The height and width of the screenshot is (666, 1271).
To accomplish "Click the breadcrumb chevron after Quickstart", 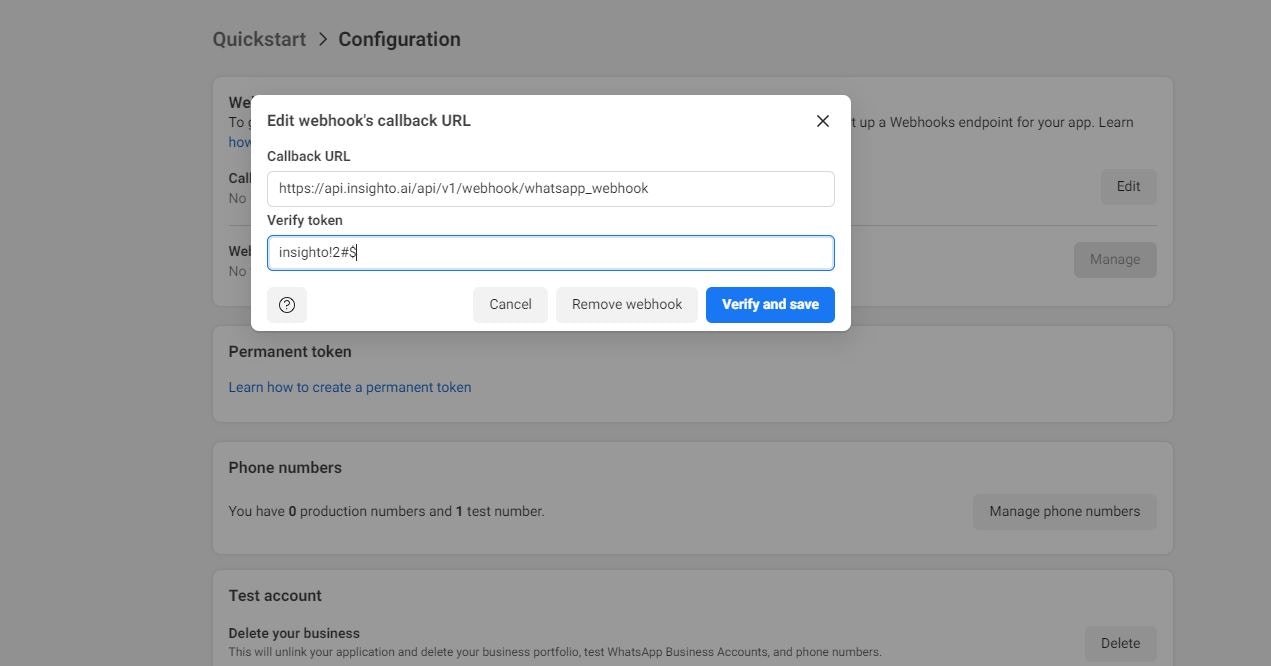I will point(322,39).
